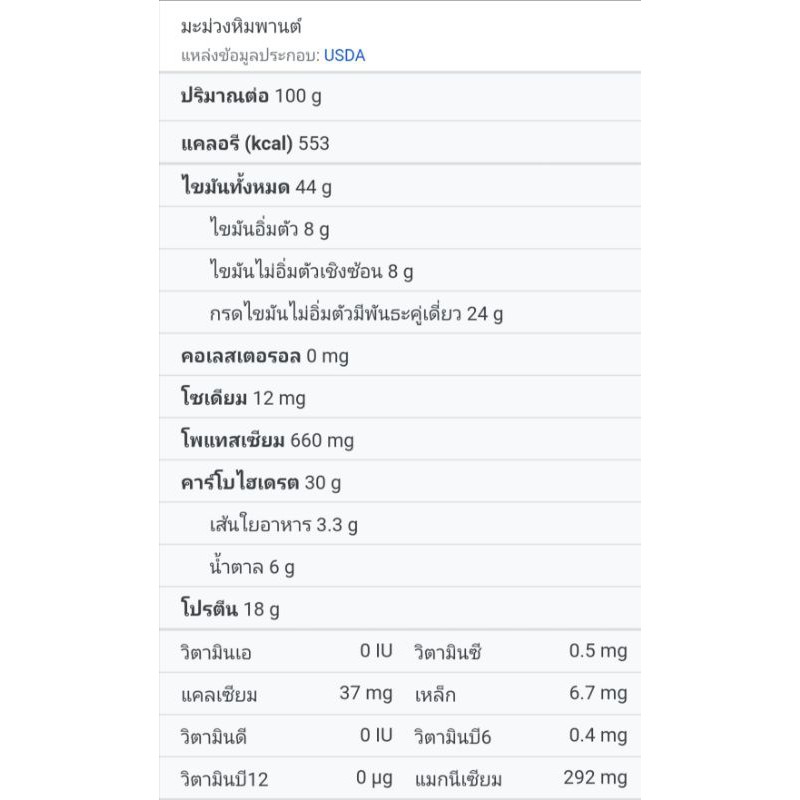
Task: Select the โปรตีน 18 g row
Action: (231, 610)
